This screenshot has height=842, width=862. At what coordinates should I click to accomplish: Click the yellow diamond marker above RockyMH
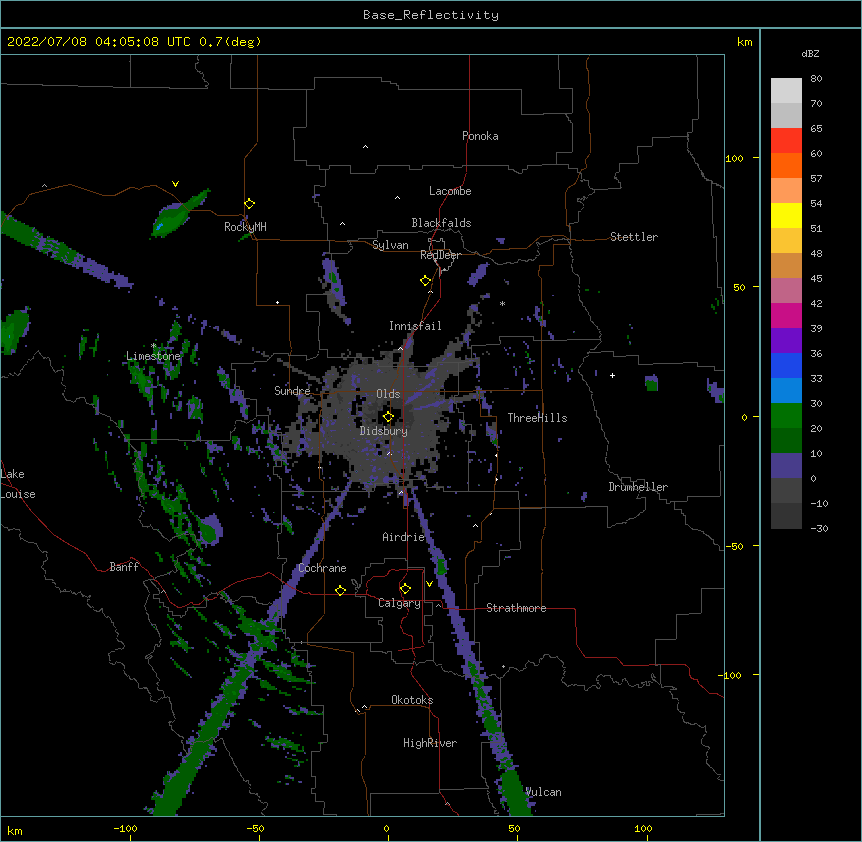click(250, 204)
